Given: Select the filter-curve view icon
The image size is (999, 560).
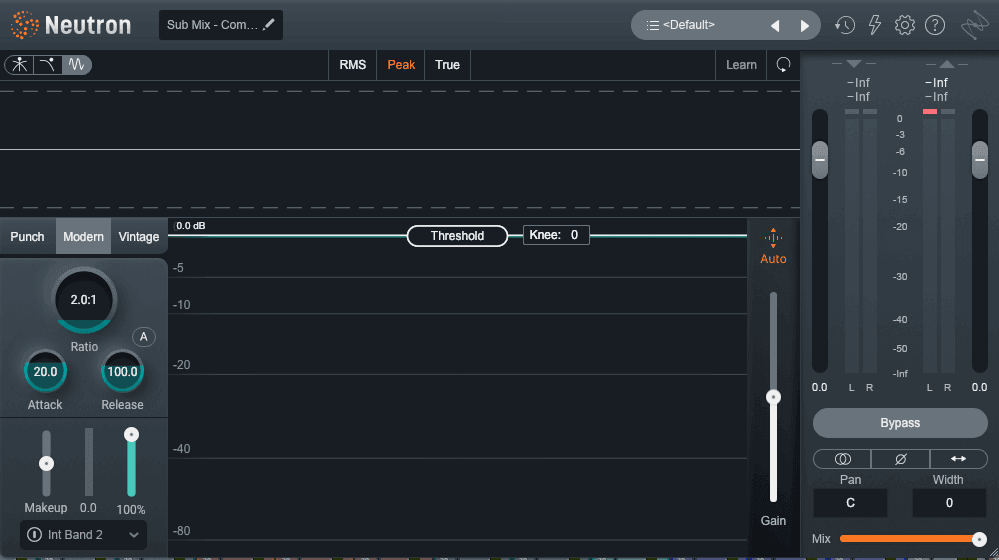Looking at the screenshot, I should [48, 64].
